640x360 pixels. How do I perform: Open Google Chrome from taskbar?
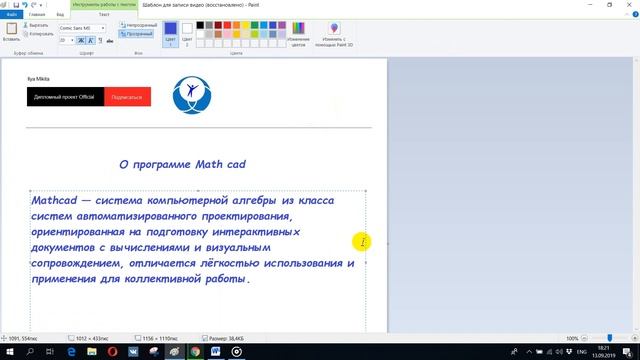tap(195, 351)
